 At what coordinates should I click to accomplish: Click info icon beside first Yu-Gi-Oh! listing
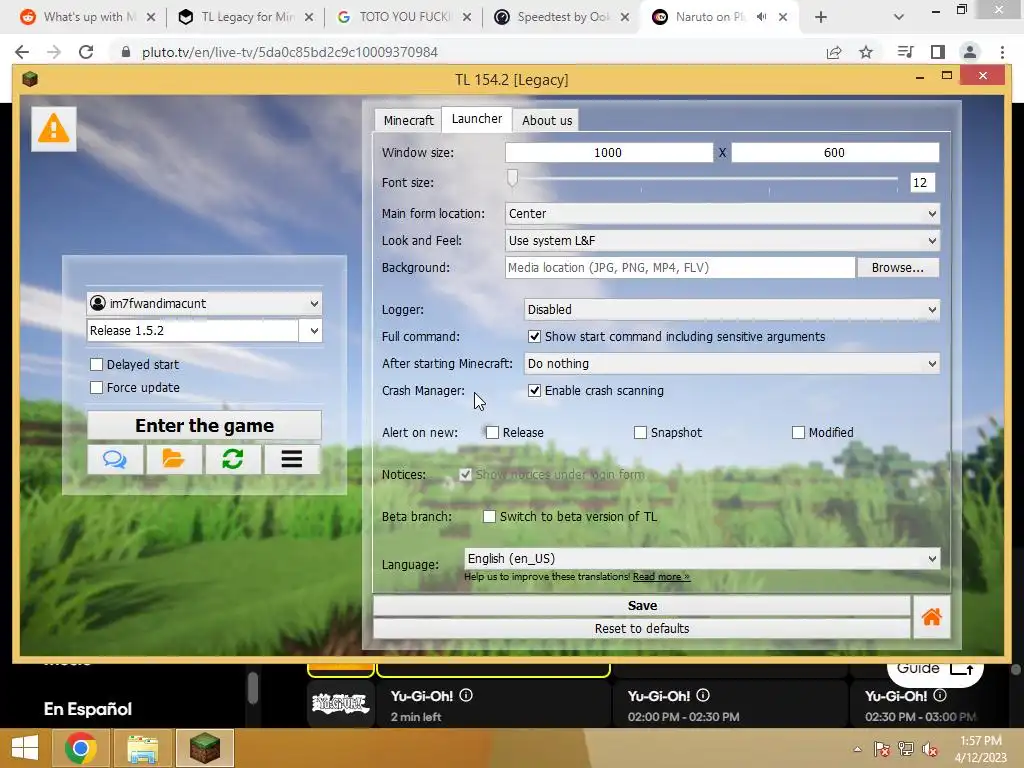(x=466, y=696)
